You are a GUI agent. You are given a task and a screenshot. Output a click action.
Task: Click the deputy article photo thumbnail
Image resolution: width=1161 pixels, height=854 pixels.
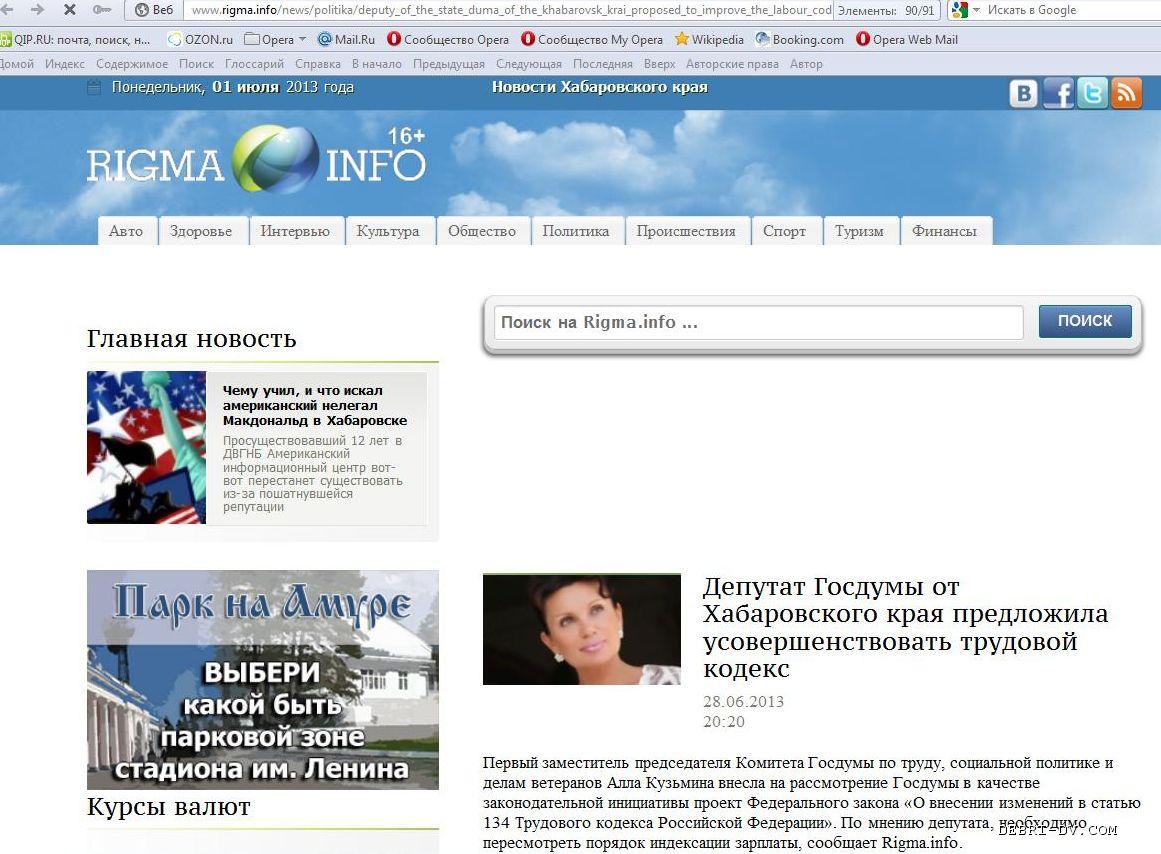pos(581,629)
